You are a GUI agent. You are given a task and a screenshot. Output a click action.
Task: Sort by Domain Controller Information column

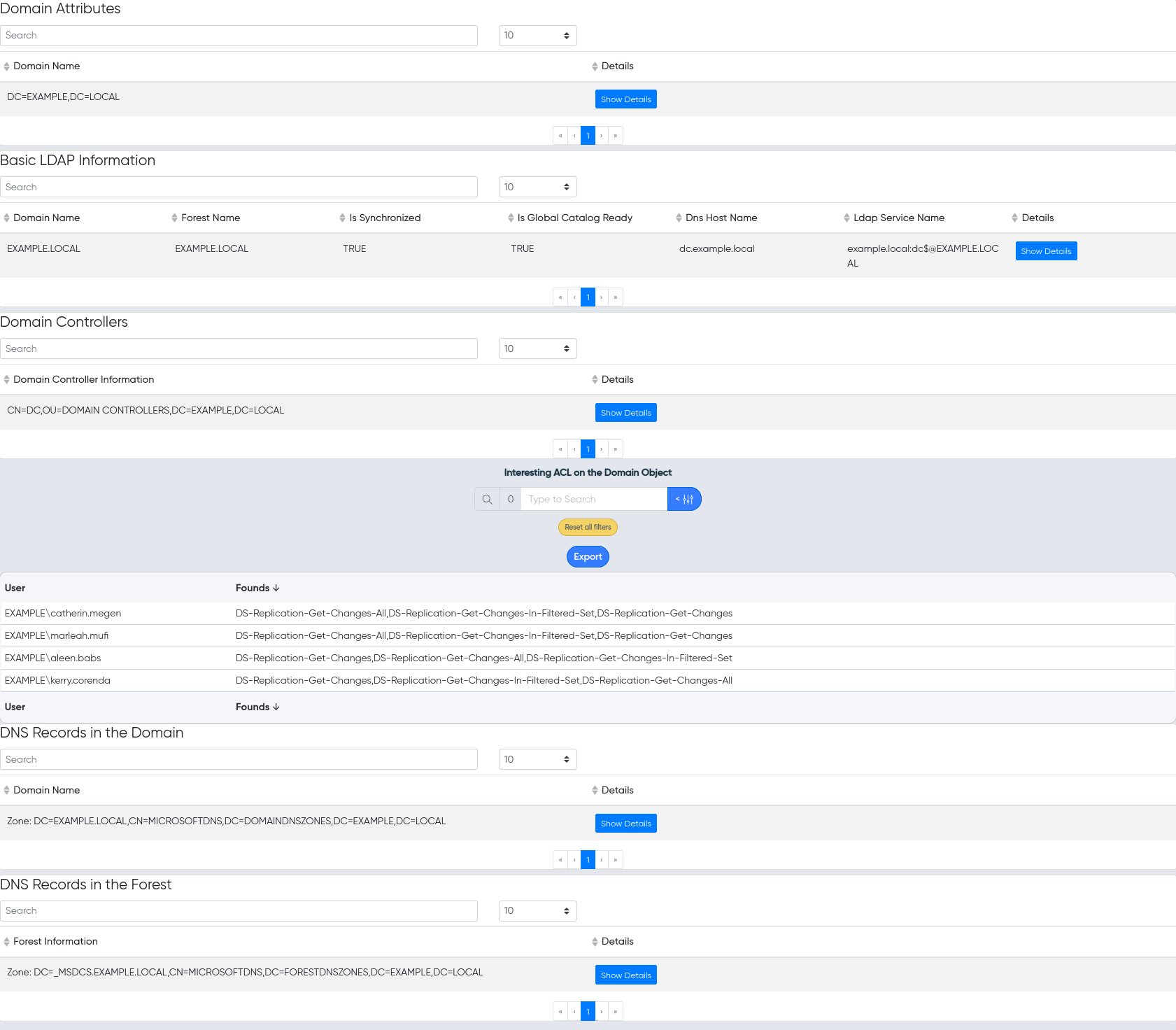78,380
